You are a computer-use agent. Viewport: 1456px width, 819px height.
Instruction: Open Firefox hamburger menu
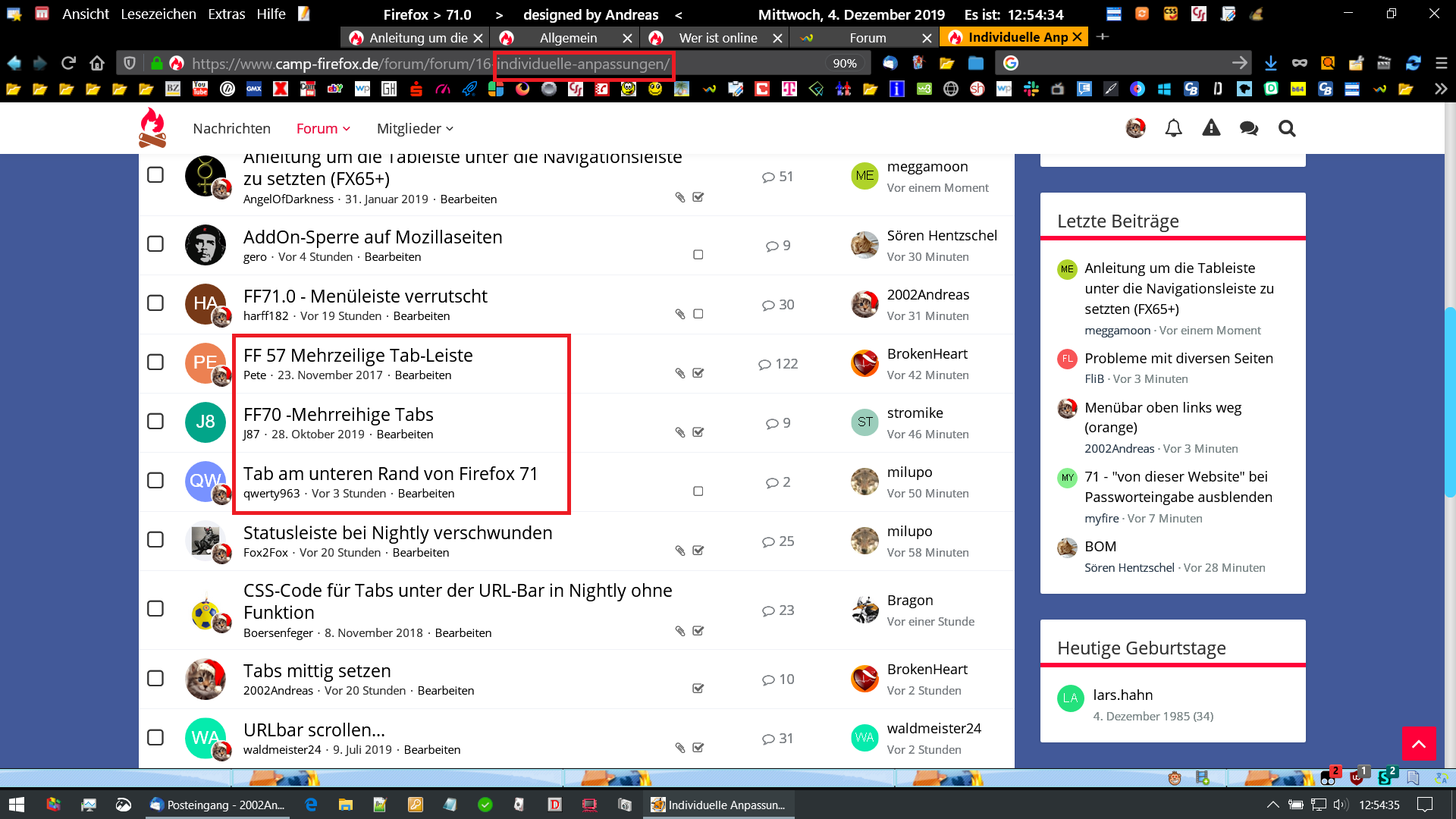click(x=1441, y=63)
